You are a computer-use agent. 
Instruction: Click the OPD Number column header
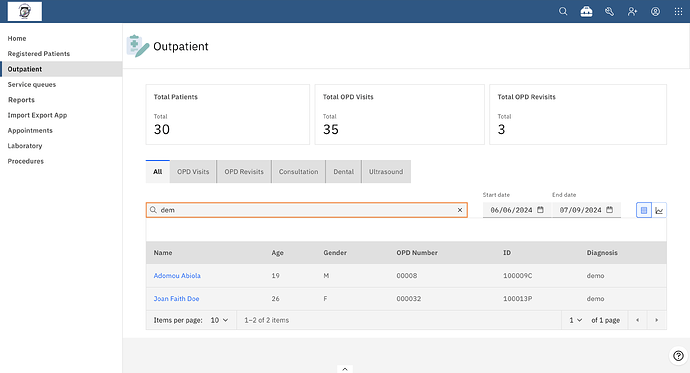(x=417, y=253)
